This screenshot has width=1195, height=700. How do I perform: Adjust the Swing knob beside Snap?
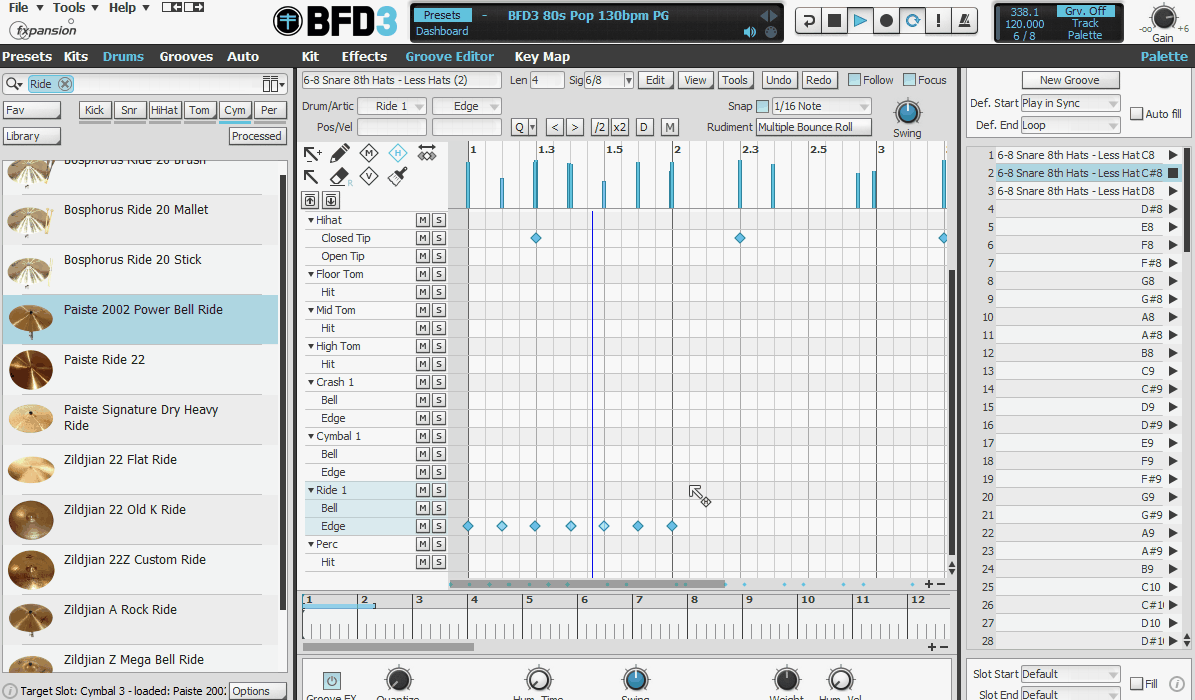point(906,112)
